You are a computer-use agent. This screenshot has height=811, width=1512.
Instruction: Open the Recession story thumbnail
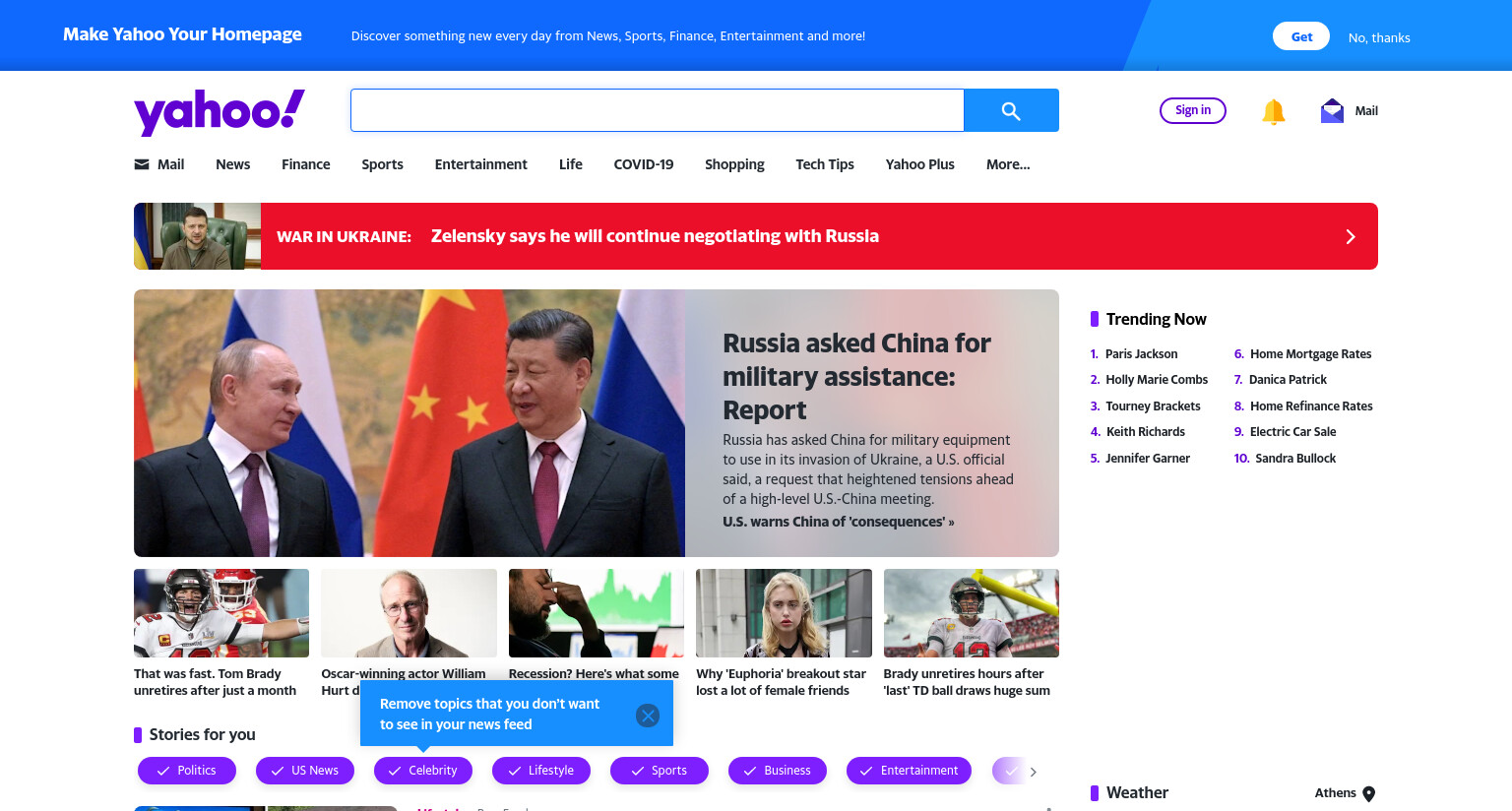click(597, 613)
